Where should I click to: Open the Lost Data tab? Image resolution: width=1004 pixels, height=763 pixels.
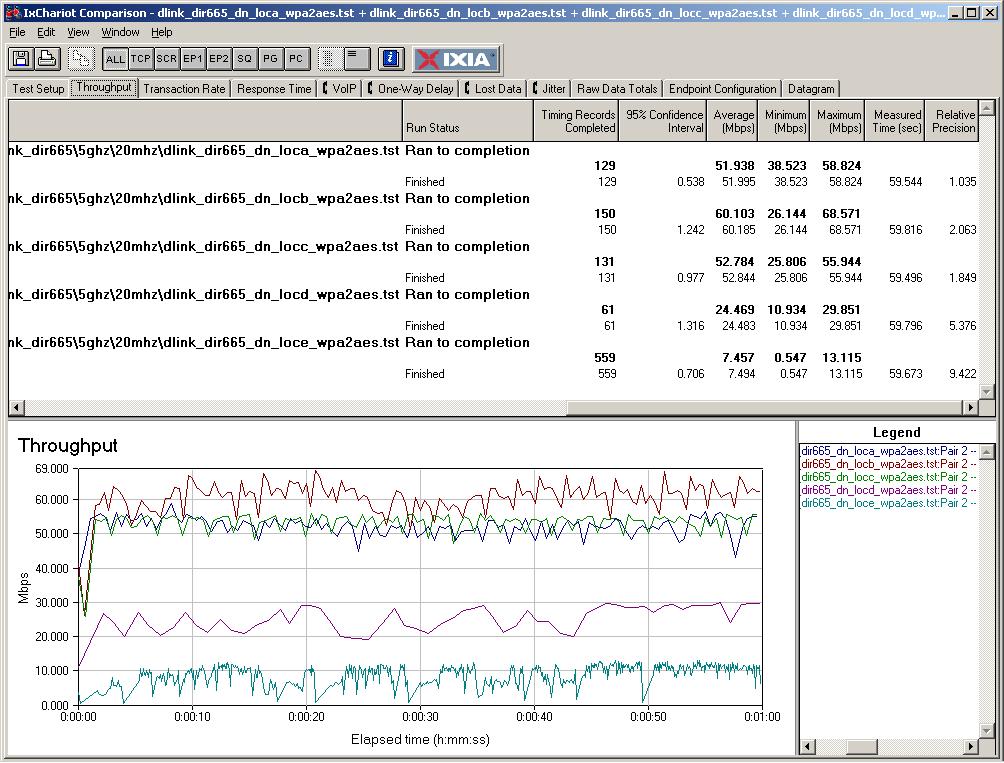coord(493,89)
